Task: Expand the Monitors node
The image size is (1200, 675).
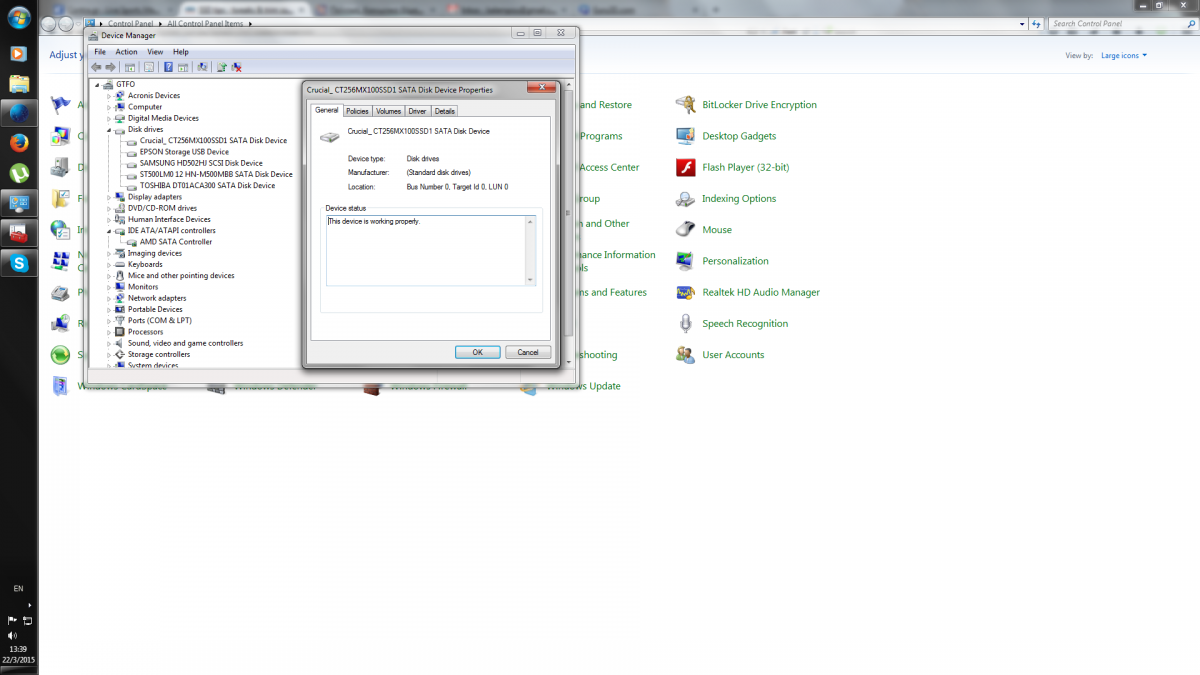Action: [110, 287]
